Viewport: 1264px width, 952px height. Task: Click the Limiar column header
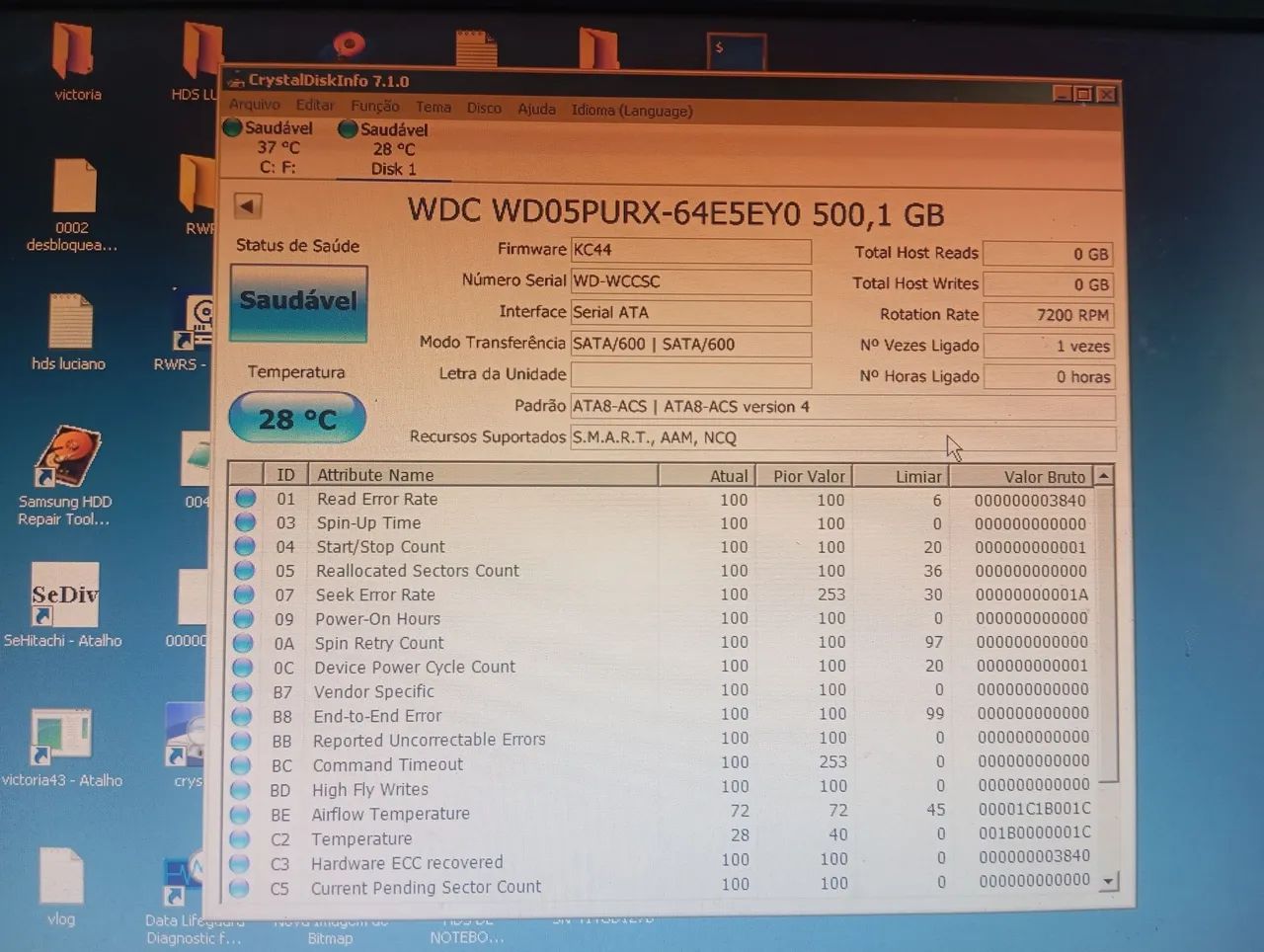[901, 476]
